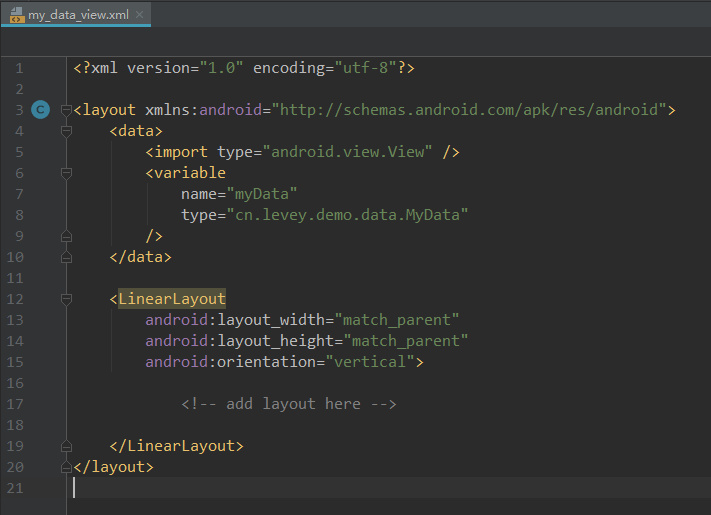This screenshot has width=711, height=515.
Task: Click the "cn.levey.demo.data.MyData" type value
Action: pyautogui.click(x=347, y=215)
